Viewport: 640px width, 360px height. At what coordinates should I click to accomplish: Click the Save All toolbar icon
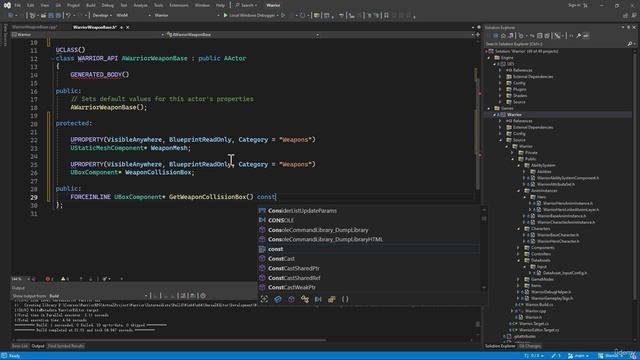[58, 15]
